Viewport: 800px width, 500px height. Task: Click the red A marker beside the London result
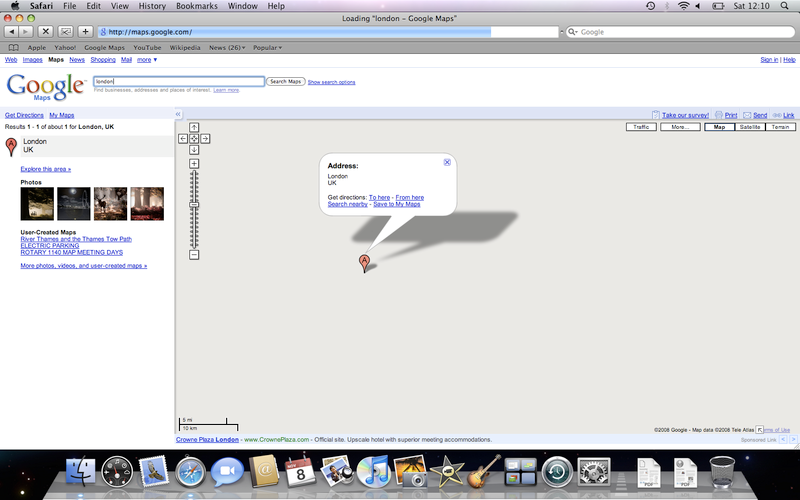coord(11,147)
